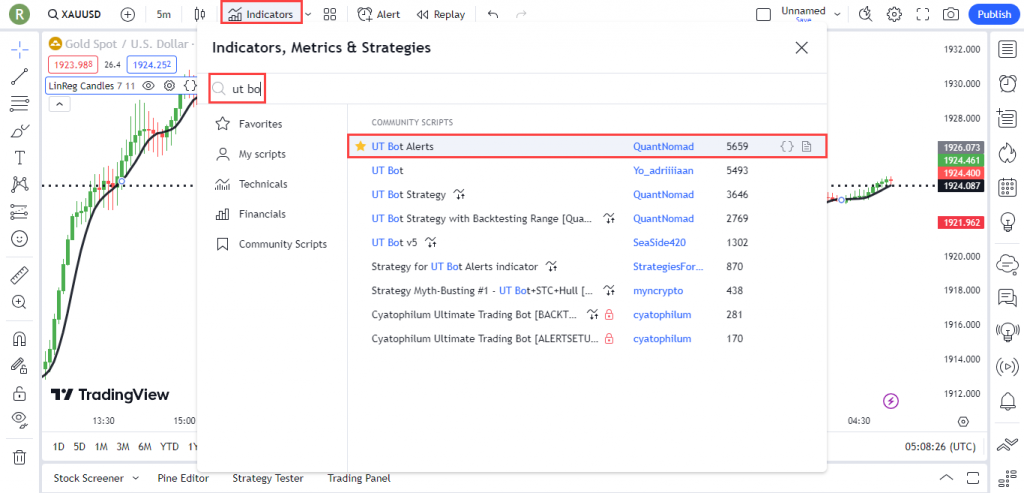Add UT Bot v5 script

[x=587, y=242]
